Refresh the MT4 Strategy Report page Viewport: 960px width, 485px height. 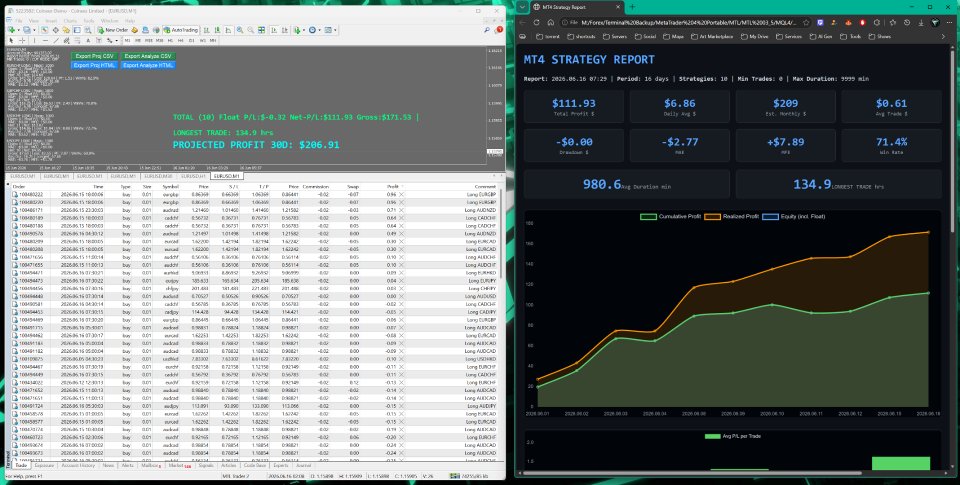(x=536, y=23)
